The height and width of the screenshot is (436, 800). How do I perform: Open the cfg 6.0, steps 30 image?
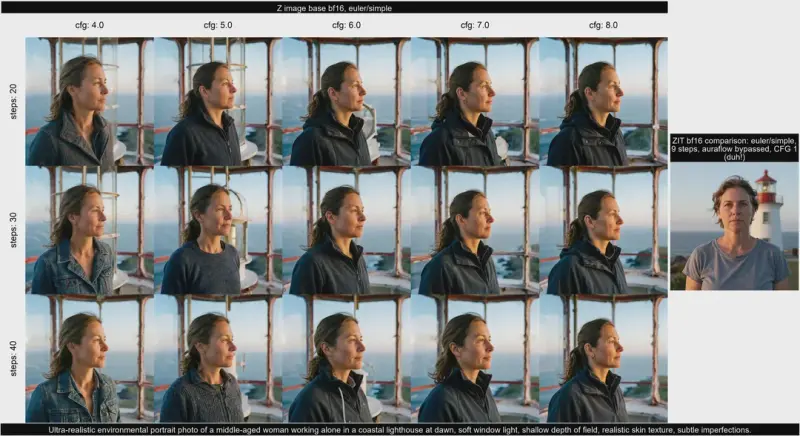[346, 230]
